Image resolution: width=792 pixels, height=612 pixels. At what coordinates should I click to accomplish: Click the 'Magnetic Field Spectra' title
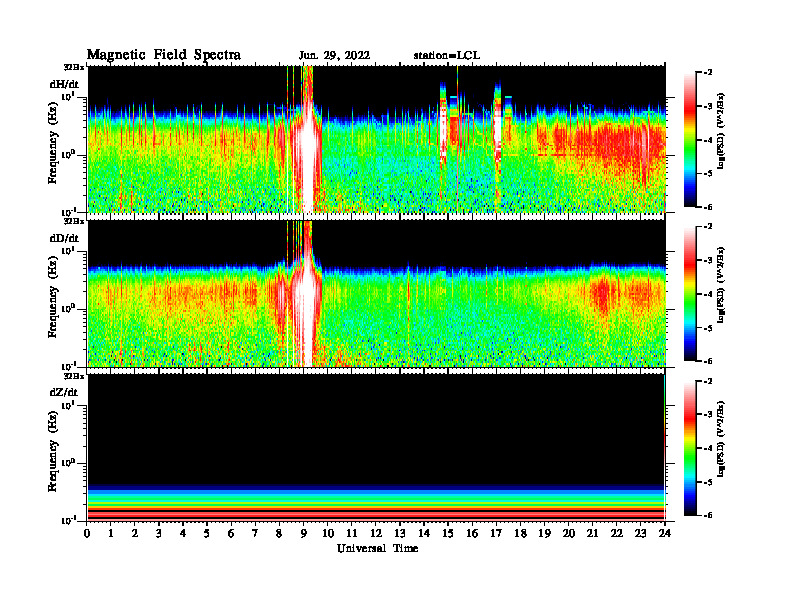tap(164, 55)
